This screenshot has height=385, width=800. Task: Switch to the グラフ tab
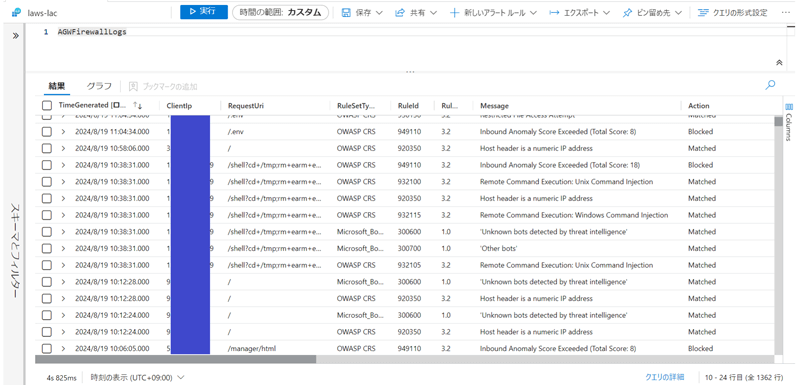(99, 86)
